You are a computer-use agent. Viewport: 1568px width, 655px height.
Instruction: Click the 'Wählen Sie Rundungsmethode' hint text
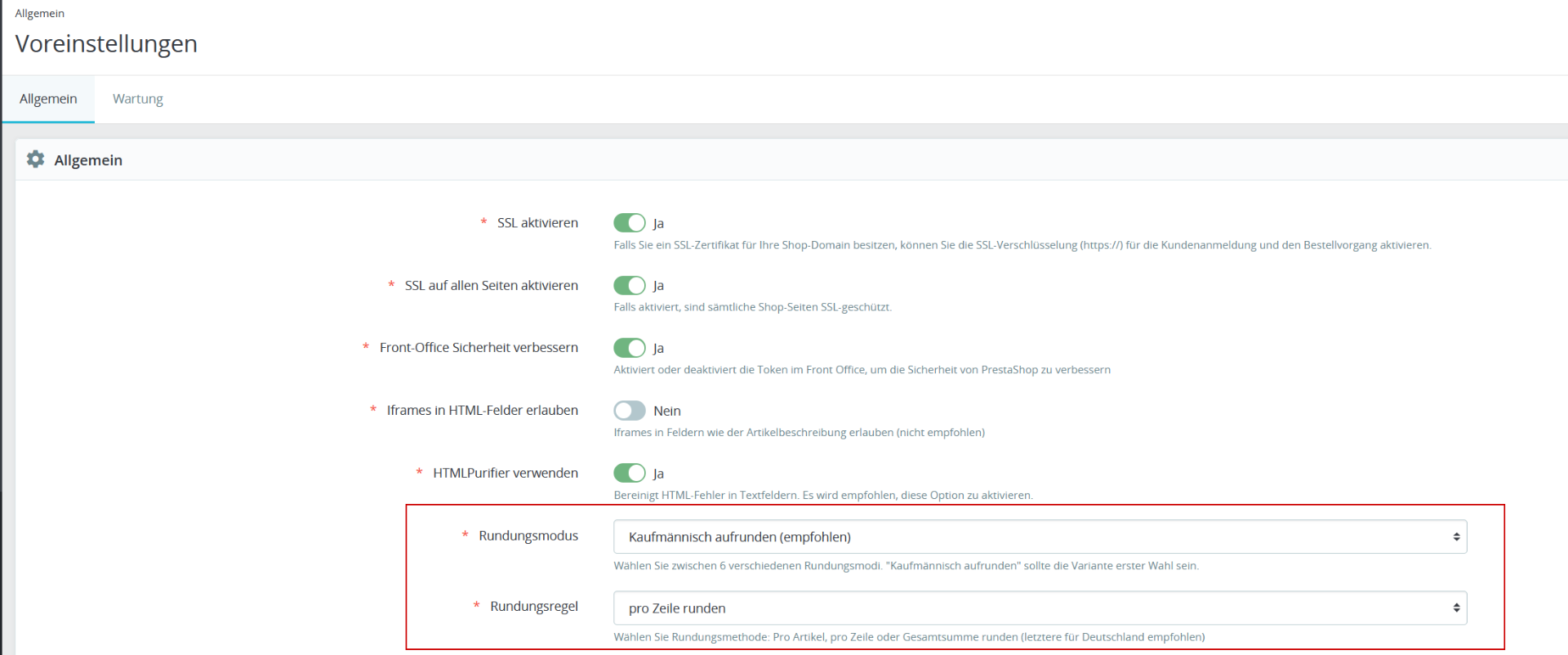pyautogui.click(x=910, y=637)
